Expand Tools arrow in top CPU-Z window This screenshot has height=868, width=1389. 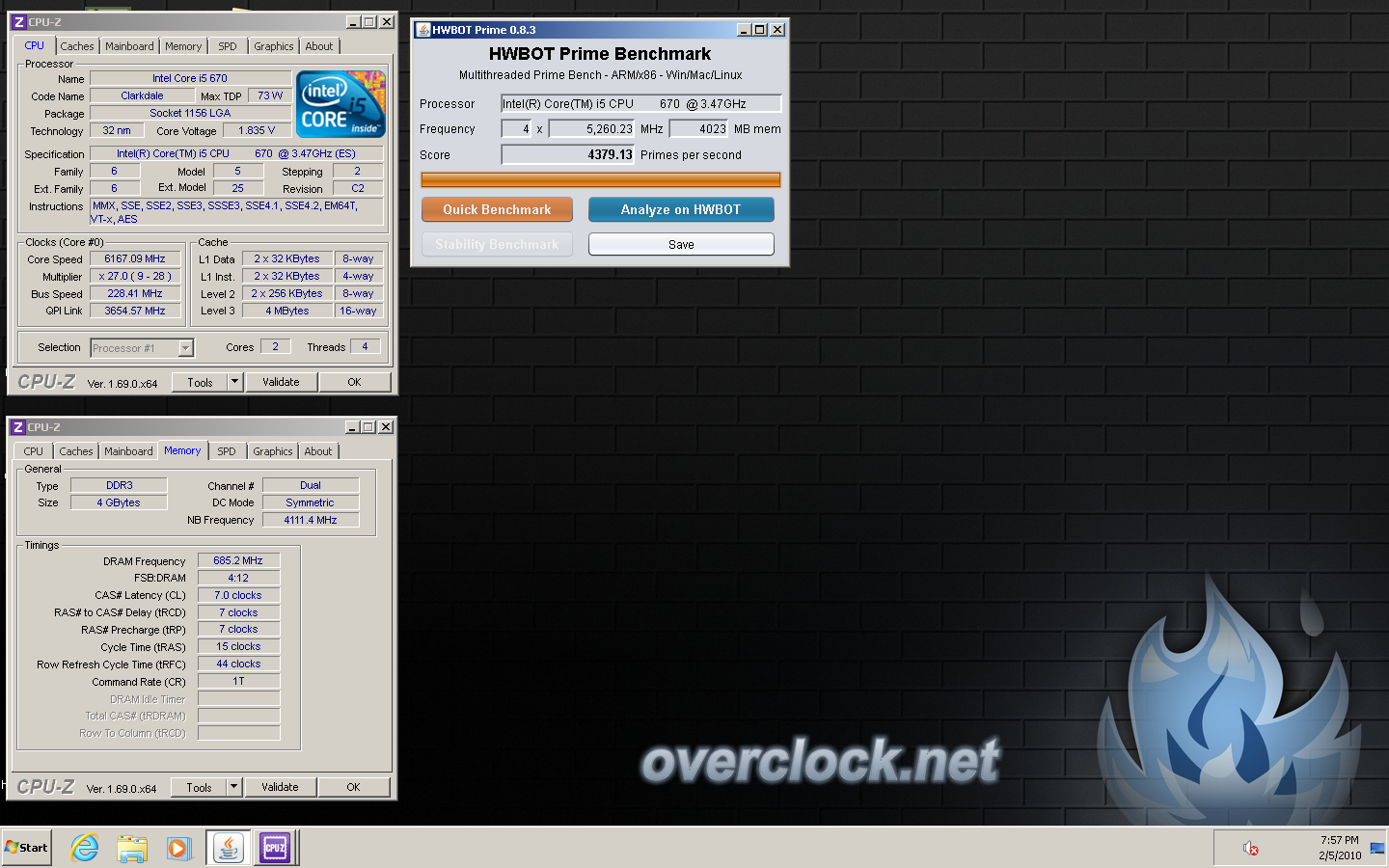point(234,382)
